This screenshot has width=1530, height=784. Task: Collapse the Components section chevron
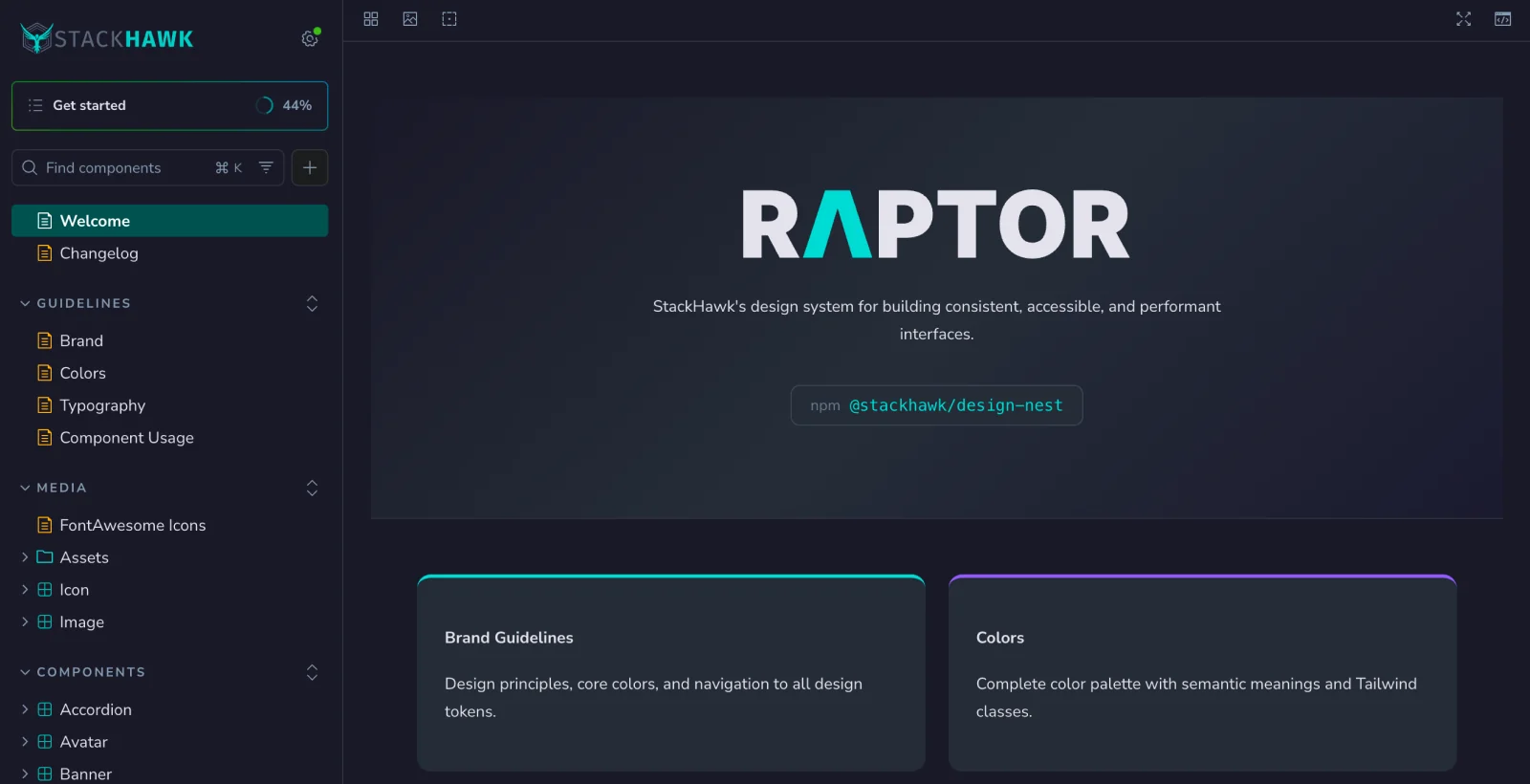(x=25, y=672)
